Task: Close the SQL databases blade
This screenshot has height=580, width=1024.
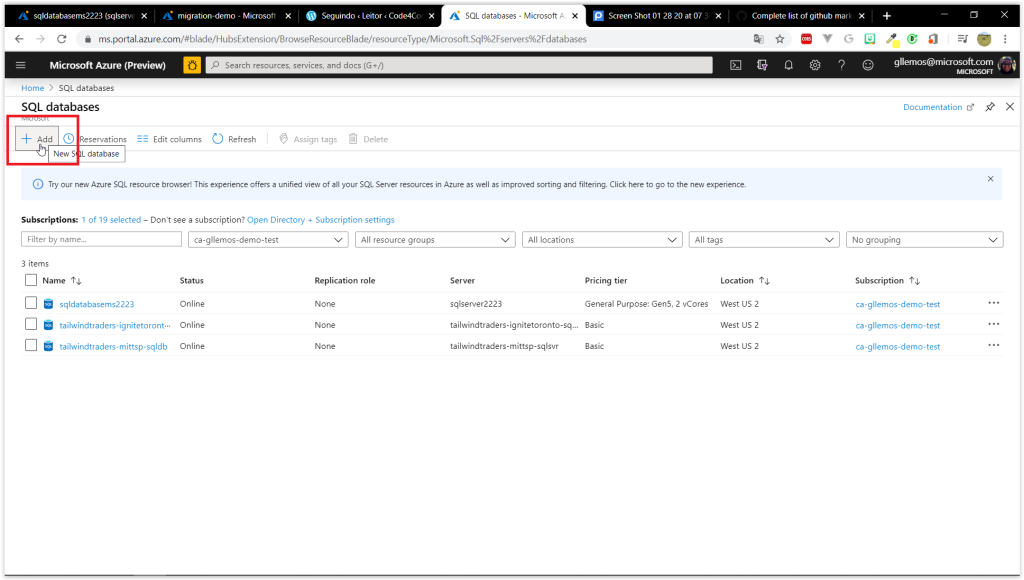Action: (1010, 106)
